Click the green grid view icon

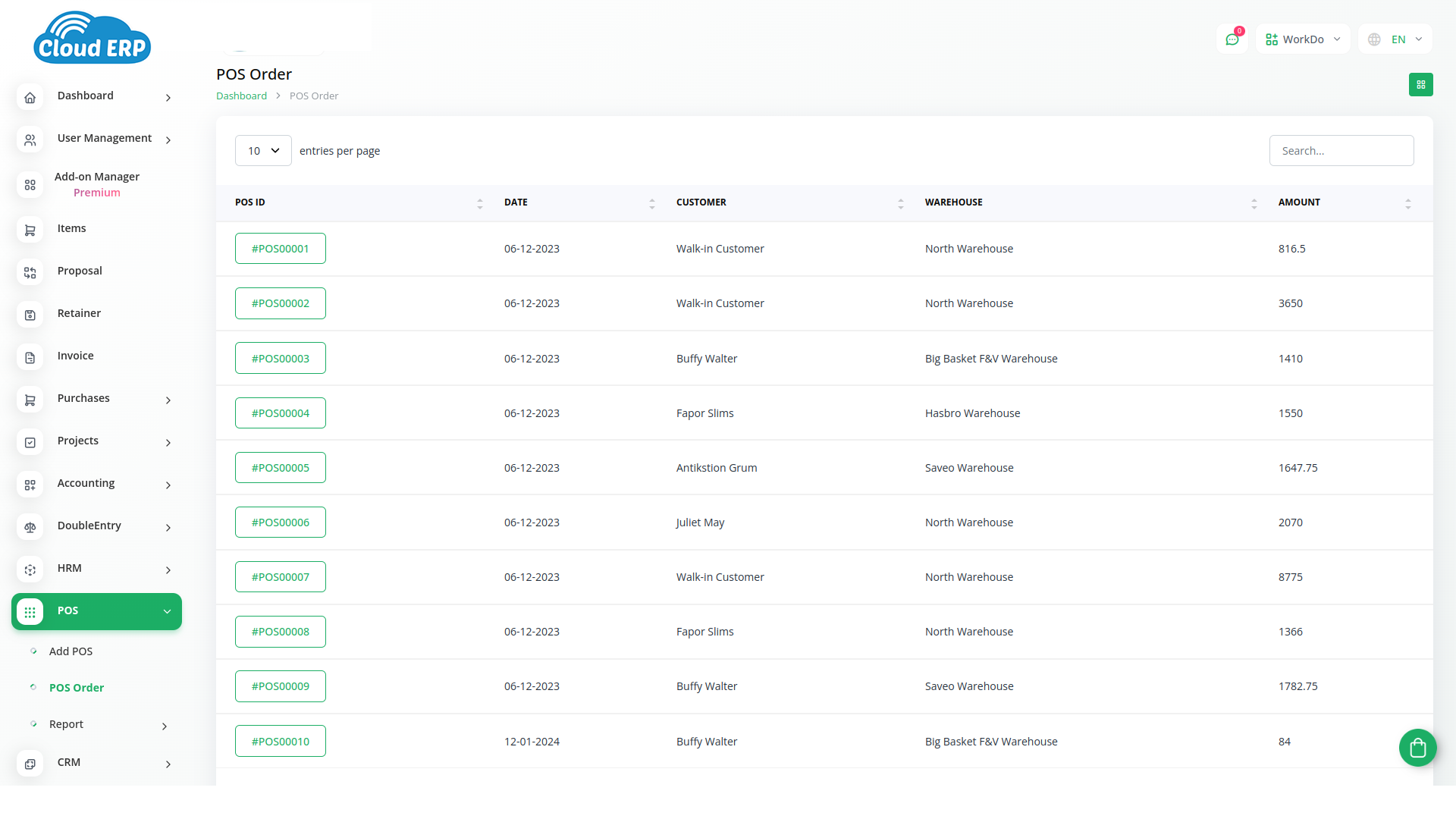click(x=1420, y=85)
